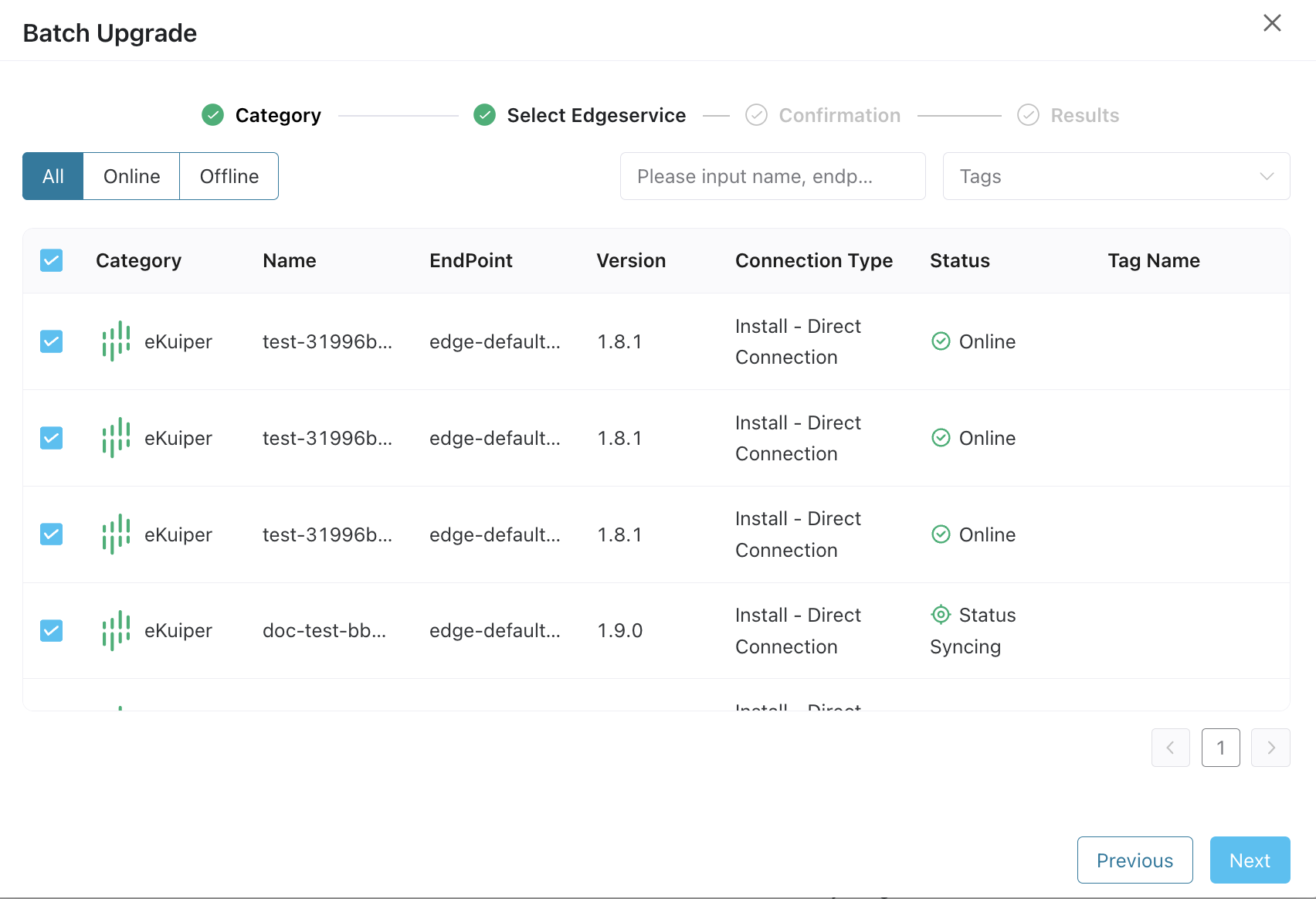Close the Batch Upgrade dialog
Viewport: 1316px width, 899px height.
[x=1272, y=23]
